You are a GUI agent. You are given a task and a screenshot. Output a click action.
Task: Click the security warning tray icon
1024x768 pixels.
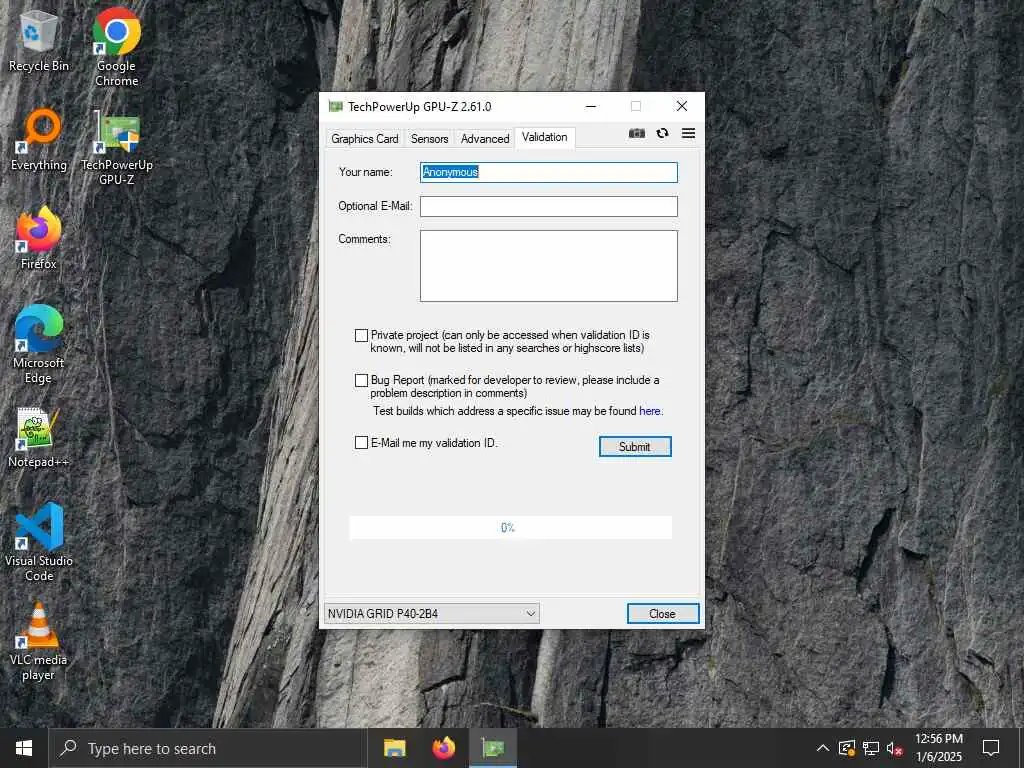coord(847,748)
